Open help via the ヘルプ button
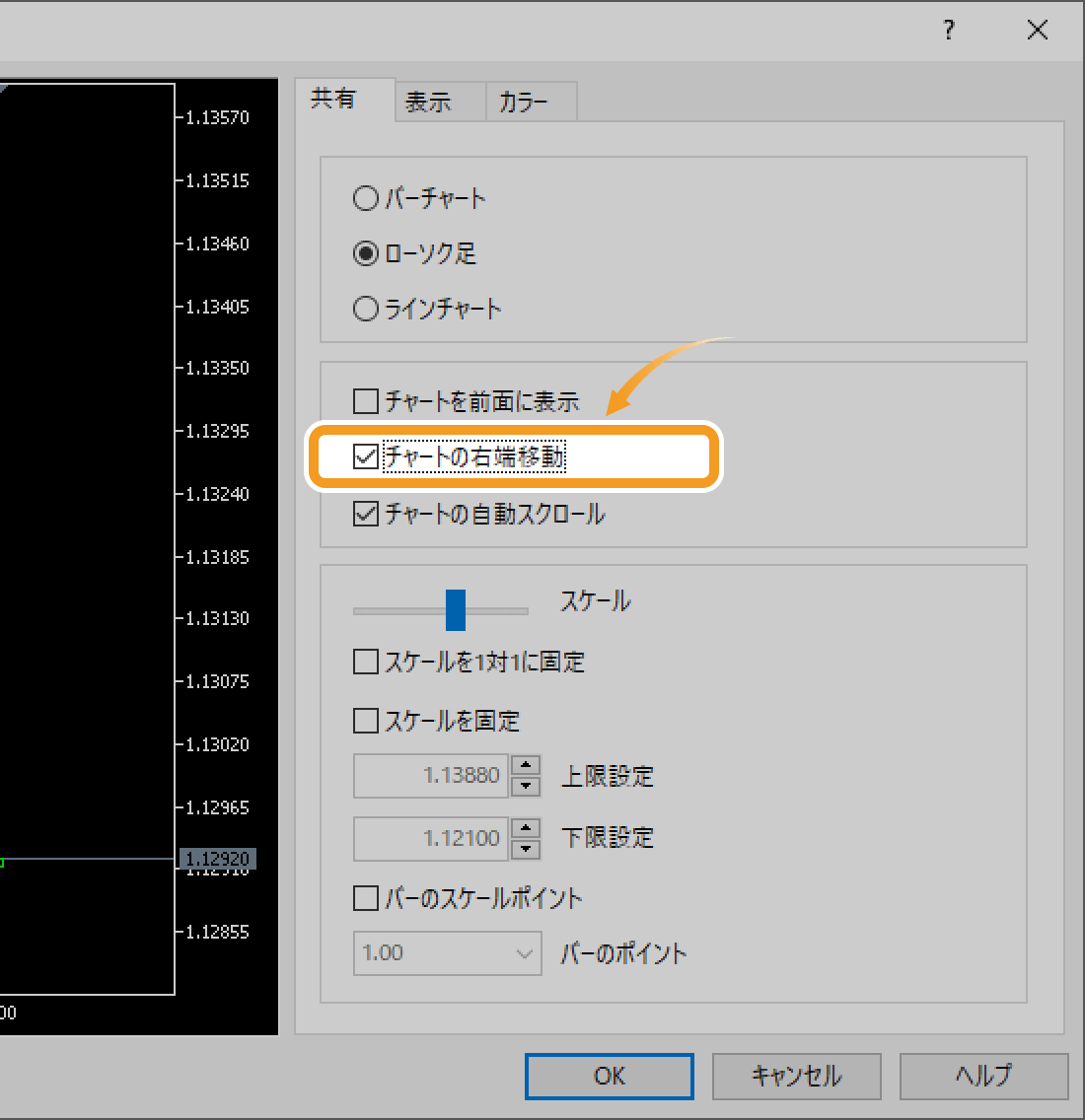 point(983,1077)
